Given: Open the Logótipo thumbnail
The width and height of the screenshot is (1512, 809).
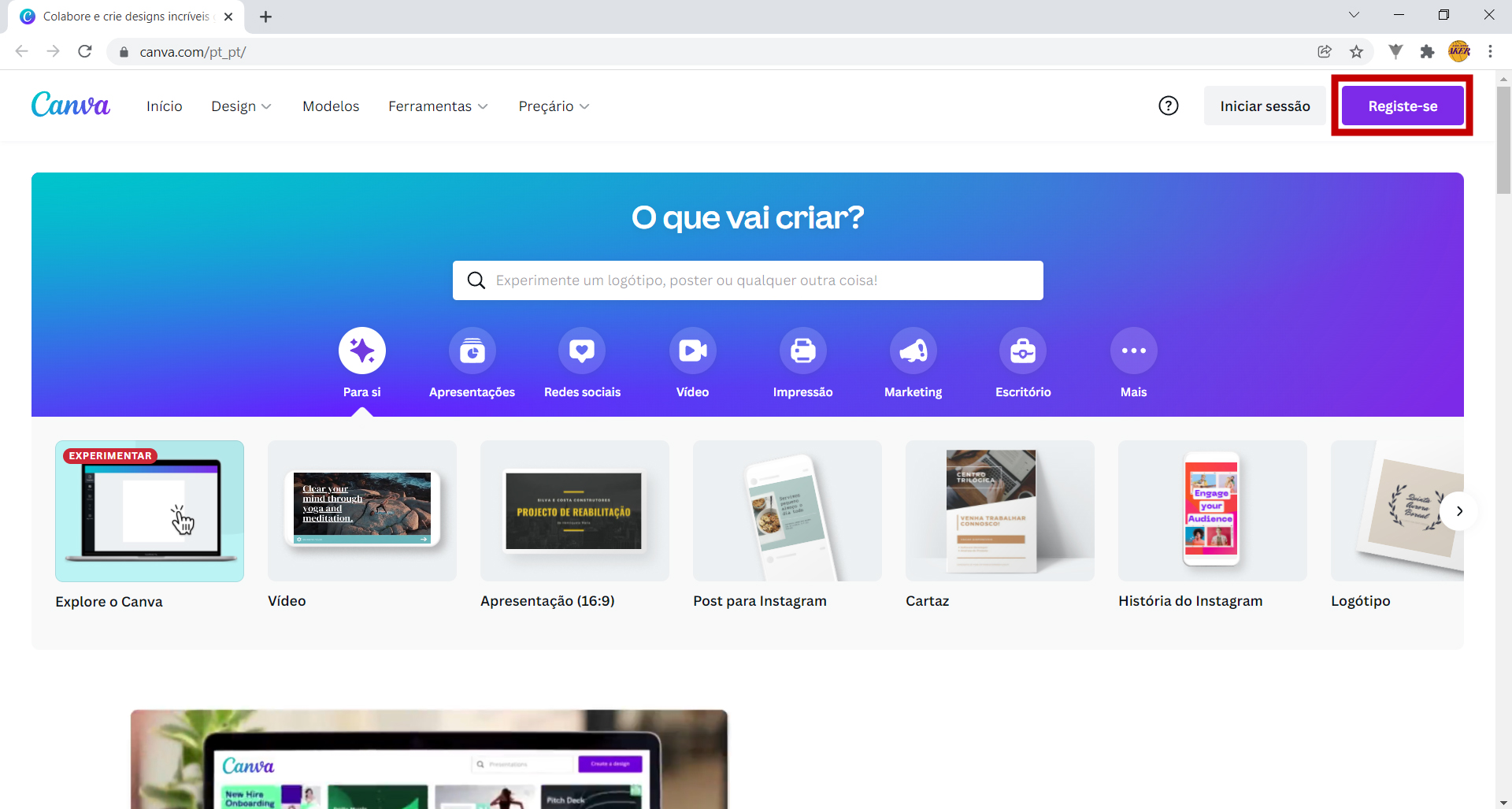Looking at the screenshot, I should pyautogui.click(x=1397, y=511).
